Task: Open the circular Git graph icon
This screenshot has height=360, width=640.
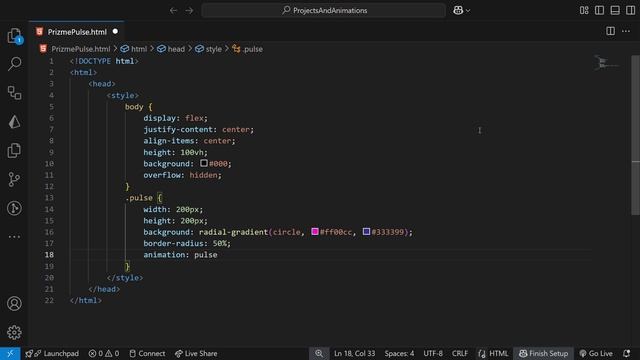Action: pyautogui.click(x=14, y=208)
